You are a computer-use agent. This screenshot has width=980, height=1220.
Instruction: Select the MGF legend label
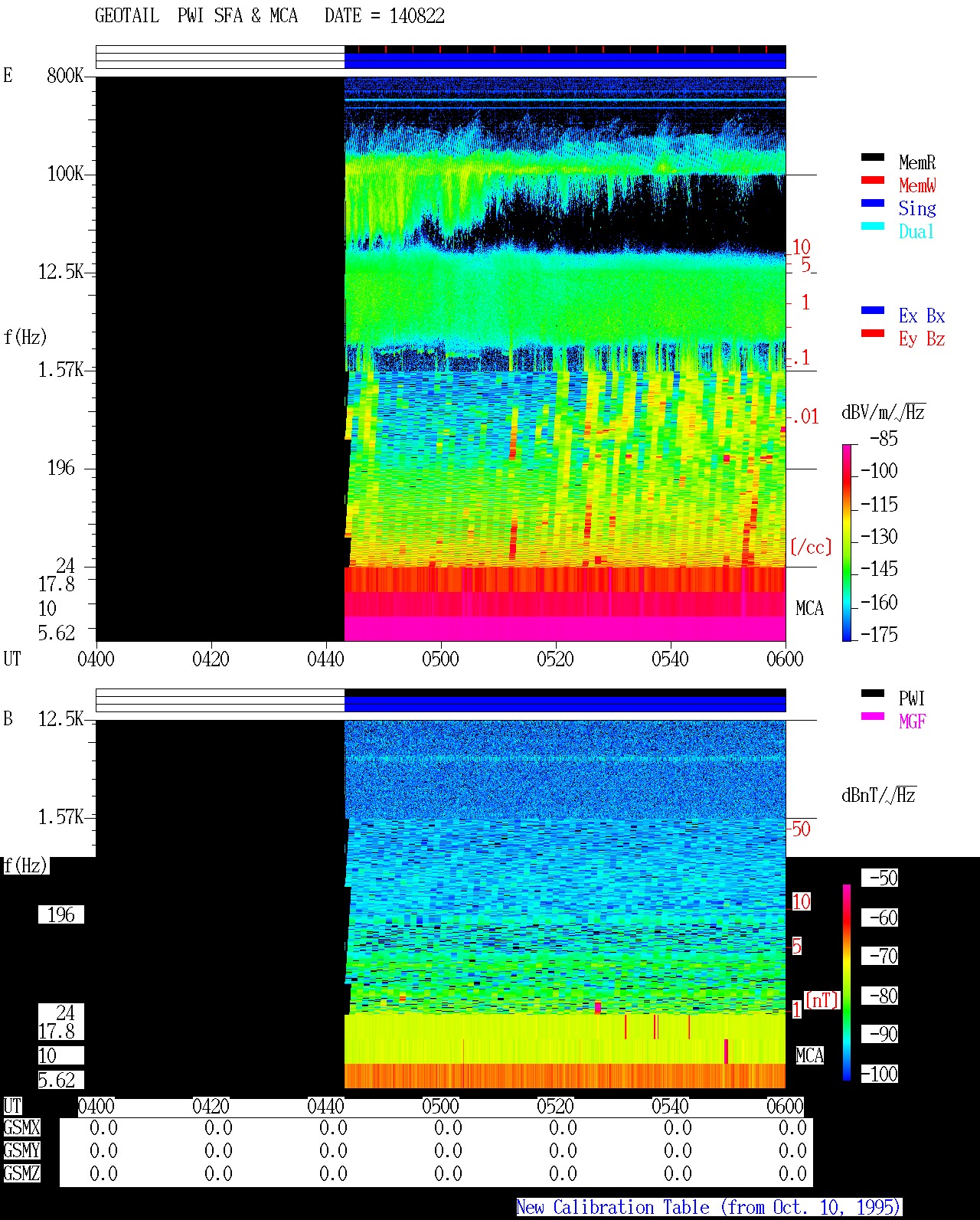(x=912, y=721)
